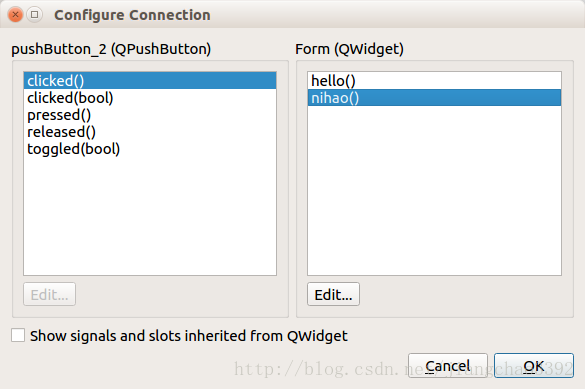The image size is (585, 389).
Task: Pick the released() signal
Action: (x=150, y=132)
